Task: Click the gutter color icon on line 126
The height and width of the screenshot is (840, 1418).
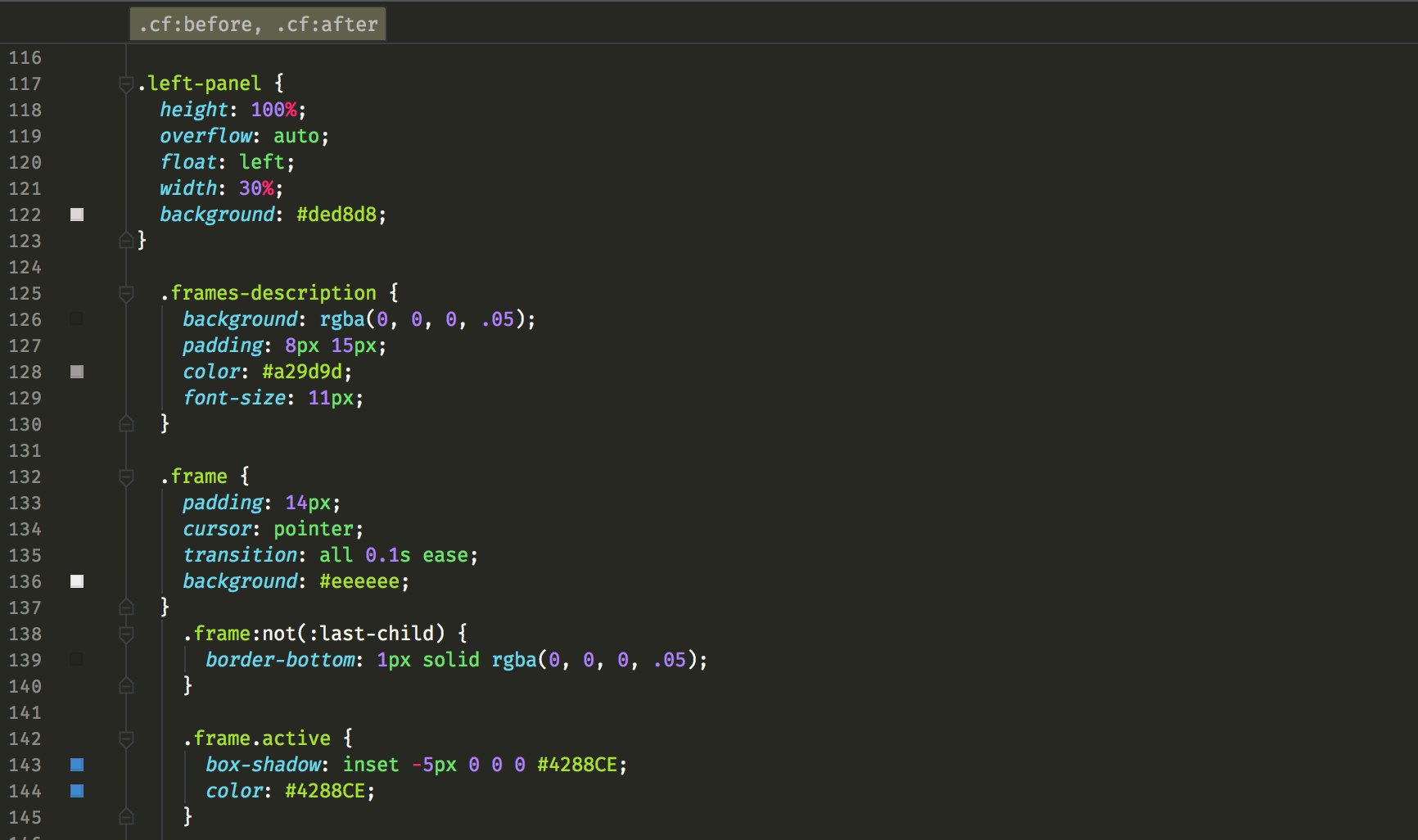Action: [76, 320]
